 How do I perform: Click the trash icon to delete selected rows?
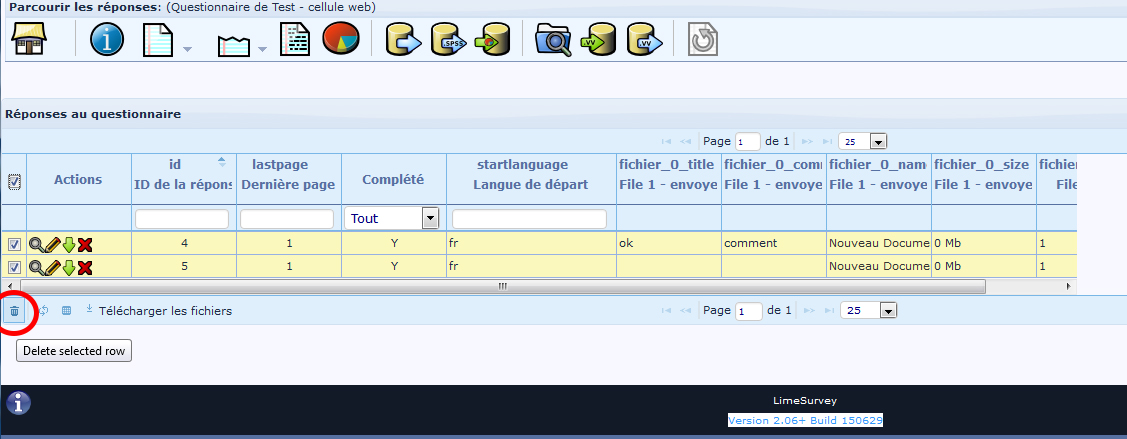click(x=14, y=311)
